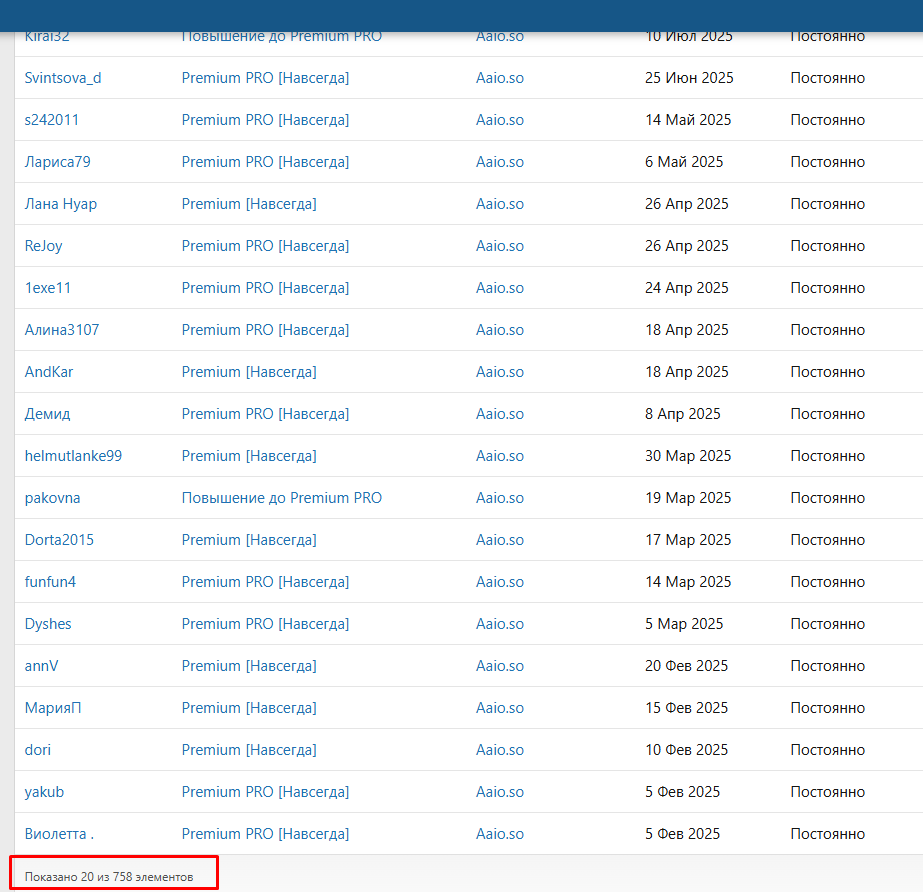Select date 5 Мар 2025
This screenshot has height=892, width=923.
[x=684, y=624]
